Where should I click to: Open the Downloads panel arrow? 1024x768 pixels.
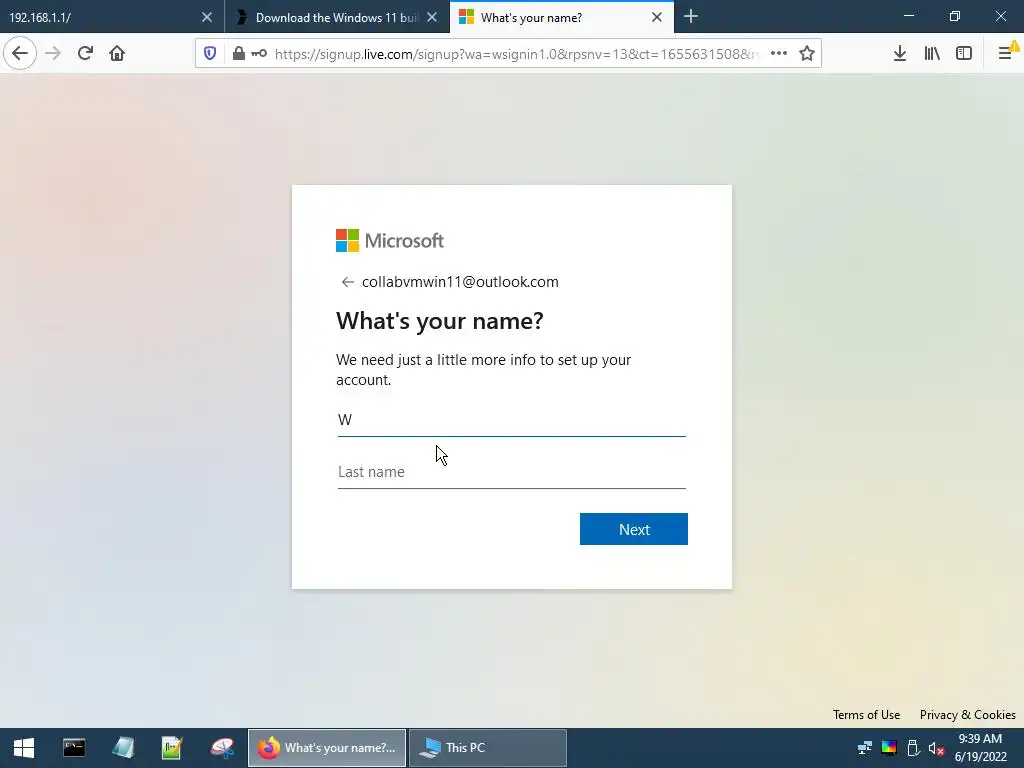pos(899,54)
